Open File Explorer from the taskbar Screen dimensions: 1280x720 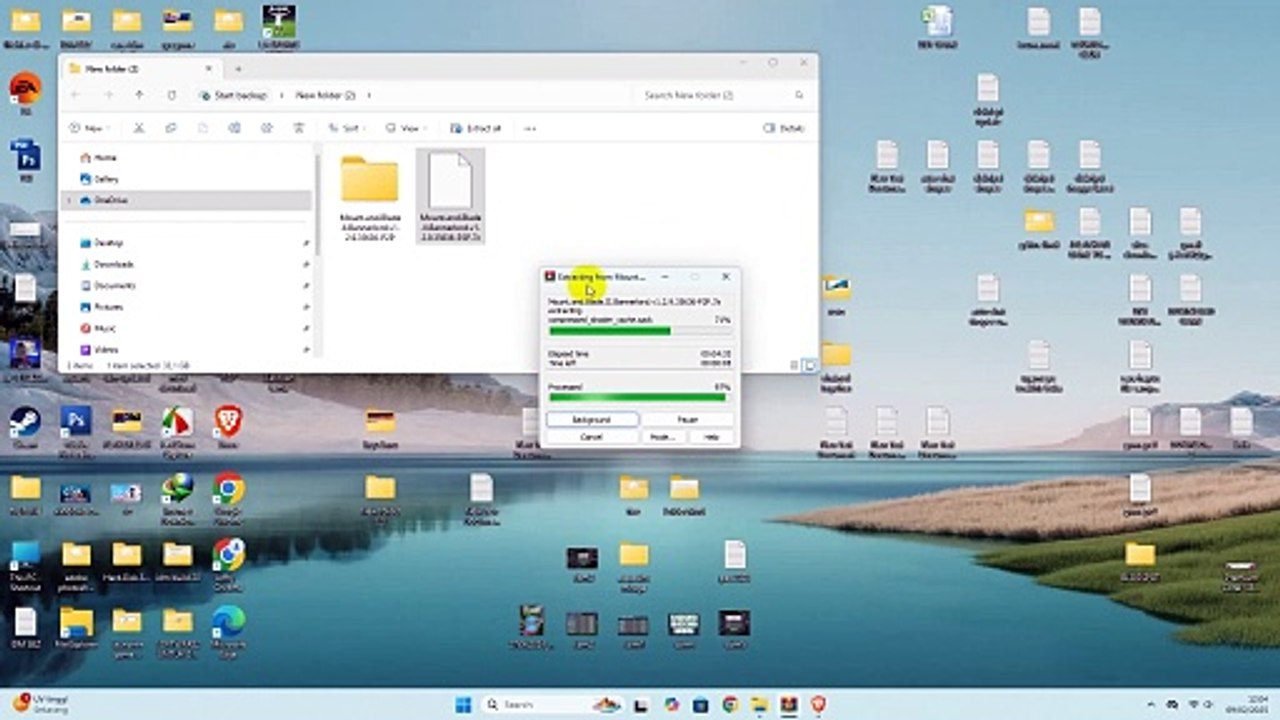(759, 704)
